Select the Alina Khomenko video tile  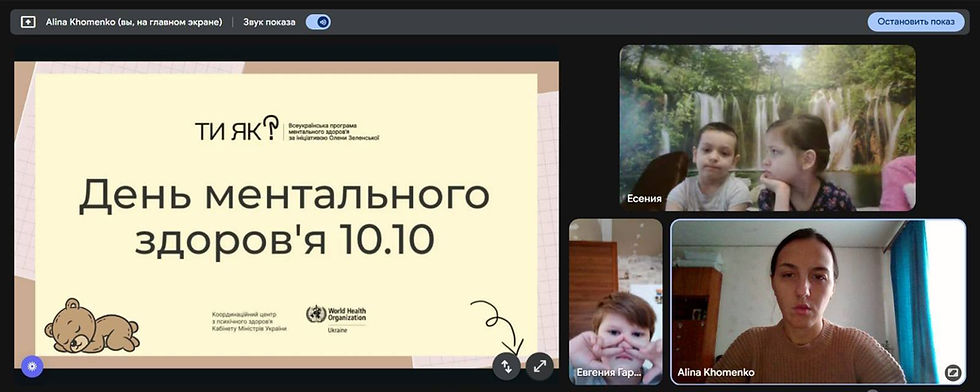(818, 301)
